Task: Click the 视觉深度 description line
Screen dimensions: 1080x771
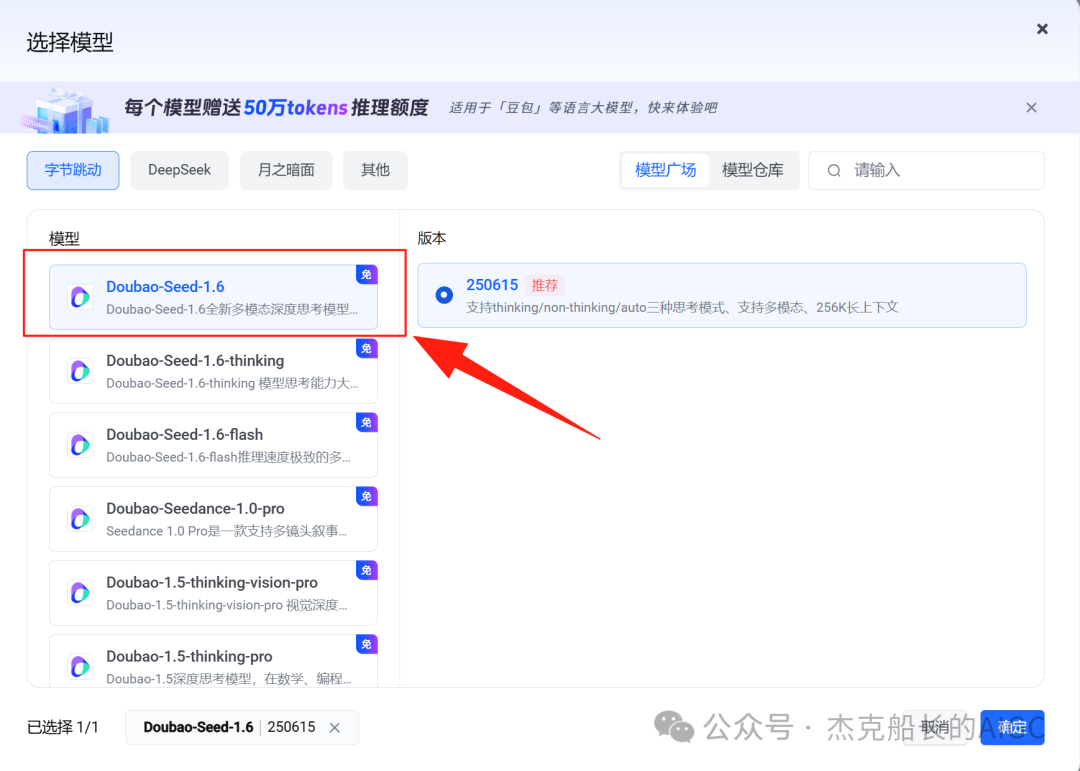Action: (x=227, y=605)
